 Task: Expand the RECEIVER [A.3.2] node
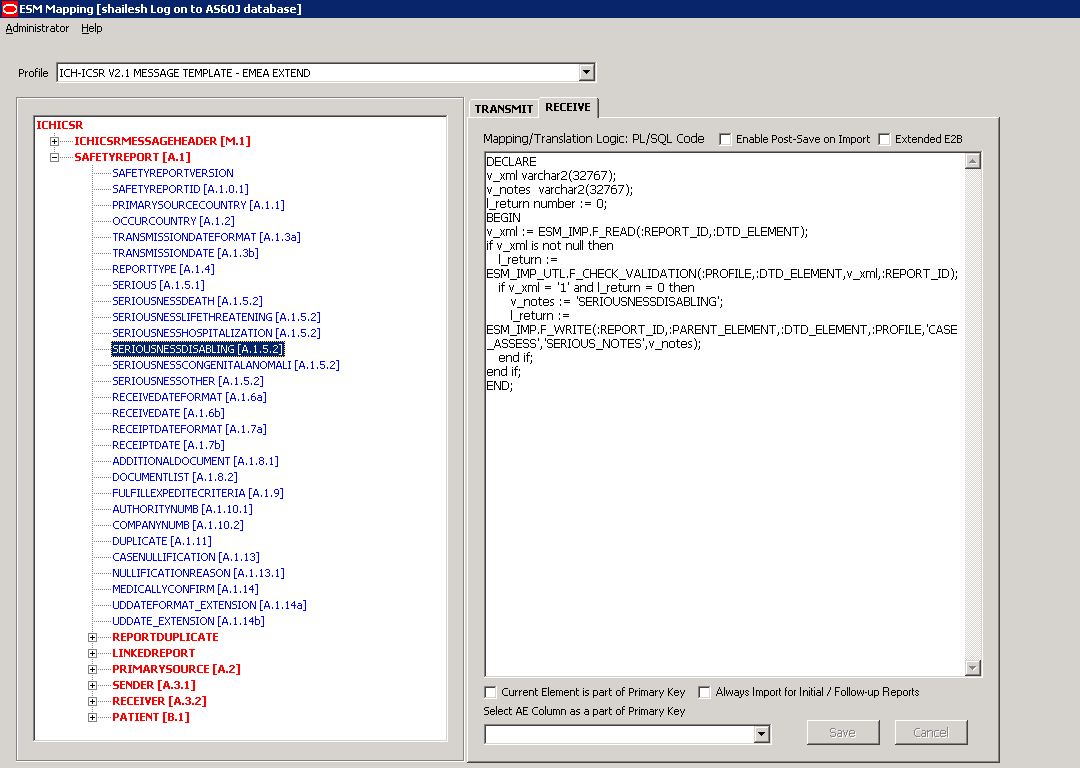coord(92,701)
